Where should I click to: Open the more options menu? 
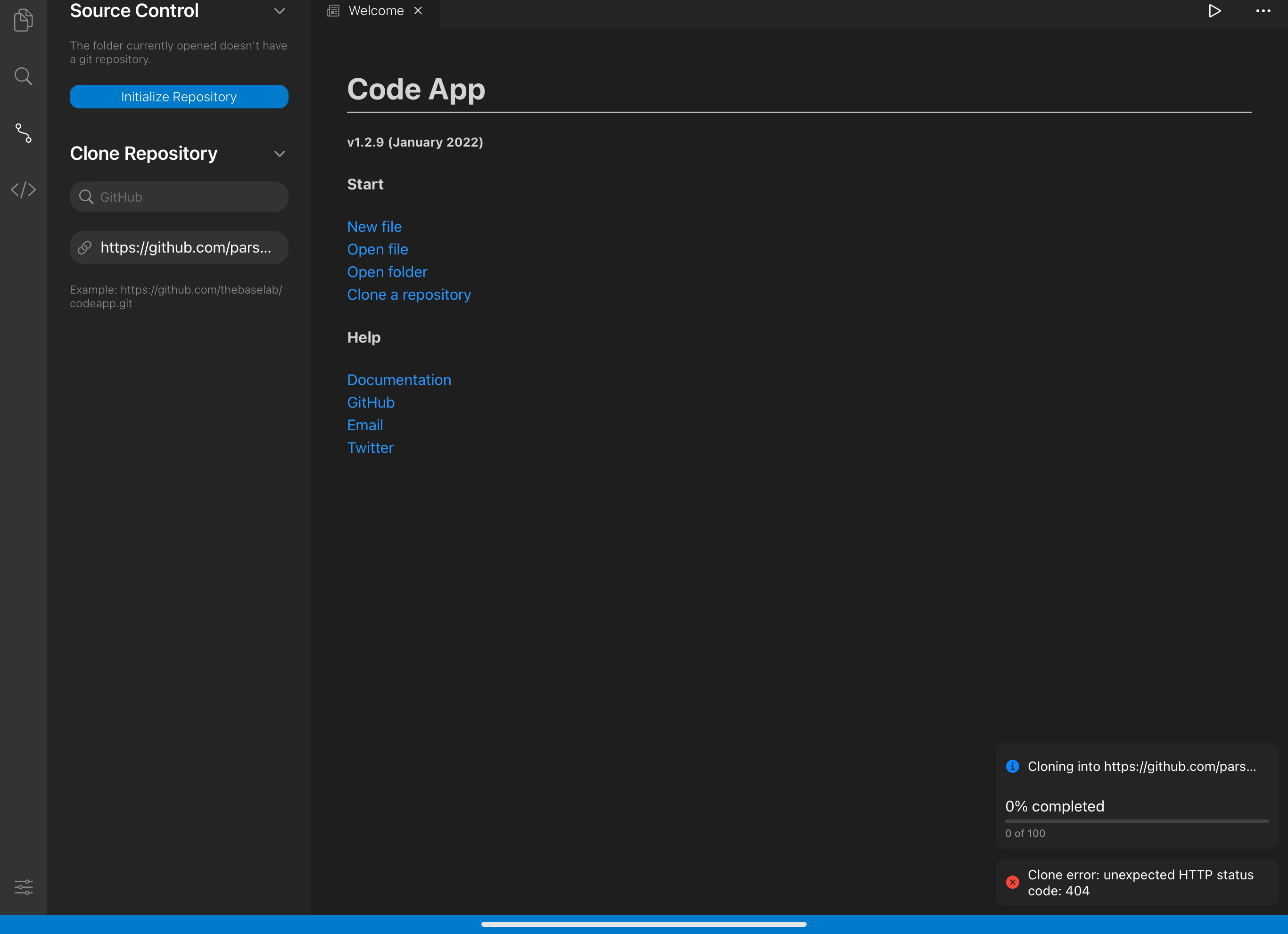pos(1263,11)
